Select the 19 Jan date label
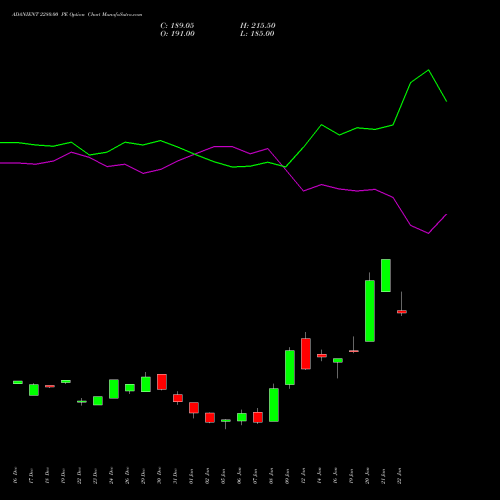Viewport: 500px width, 500px height. click(351, 476)
